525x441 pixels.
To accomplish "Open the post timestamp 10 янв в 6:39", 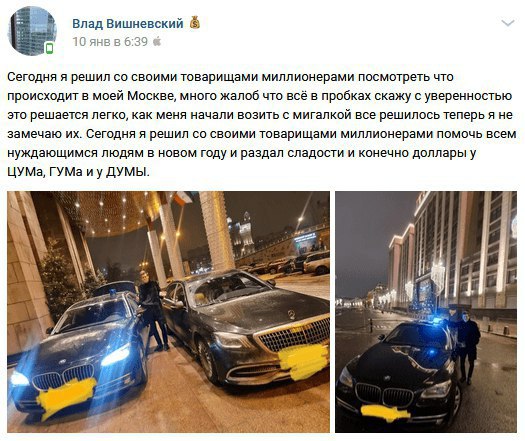I will (x=110, y=42).
